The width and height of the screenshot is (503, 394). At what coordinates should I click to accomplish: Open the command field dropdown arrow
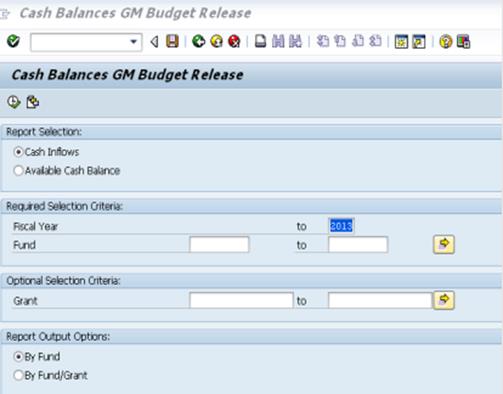coord(134,42)
